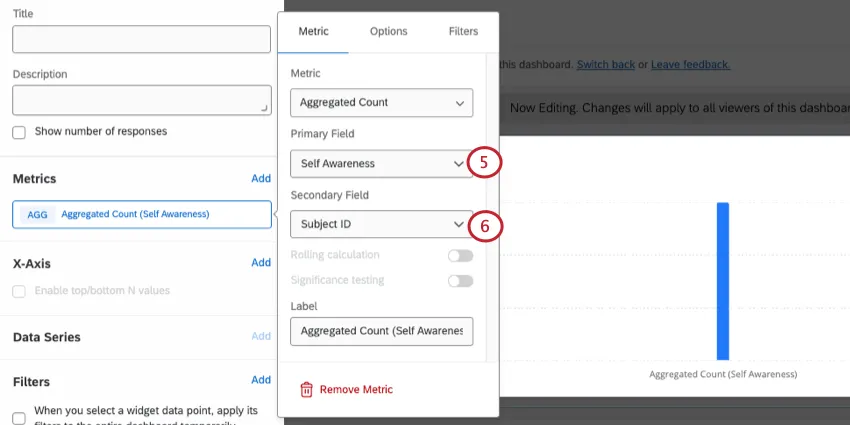Toggle Show number of responses checkbox
The height and width of the screenshot is (425, 850).
pyautogui.click(x=19, y=132)
